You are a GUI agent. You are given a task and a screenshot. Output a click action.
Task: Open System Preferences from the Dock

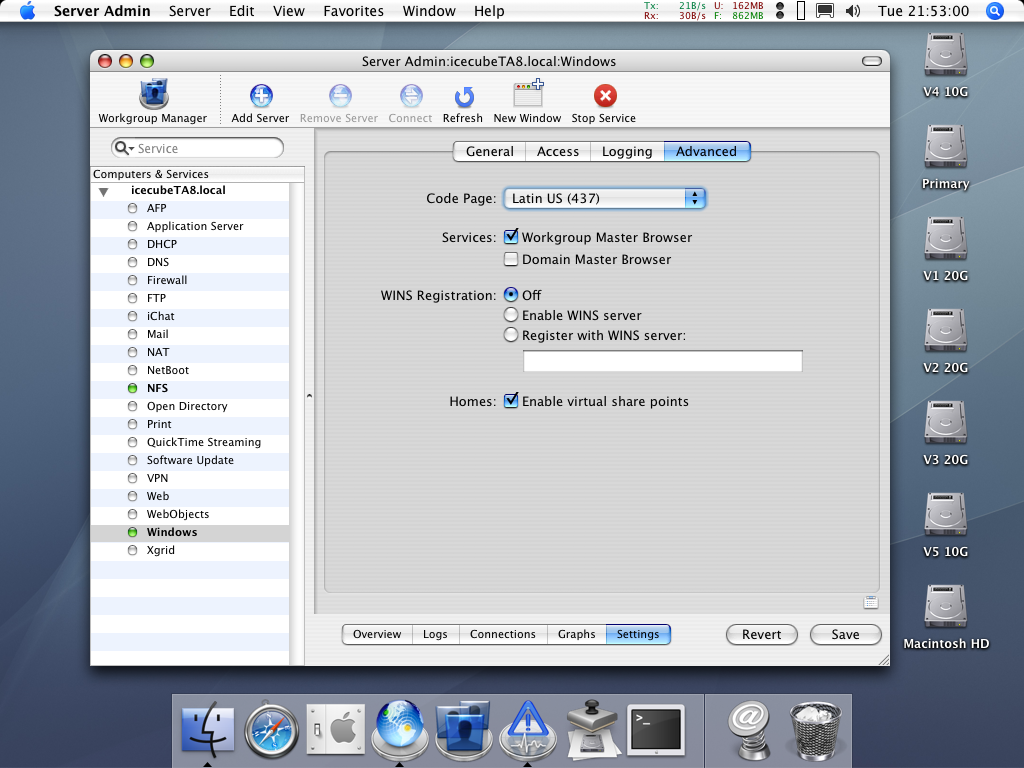point(335,729)
